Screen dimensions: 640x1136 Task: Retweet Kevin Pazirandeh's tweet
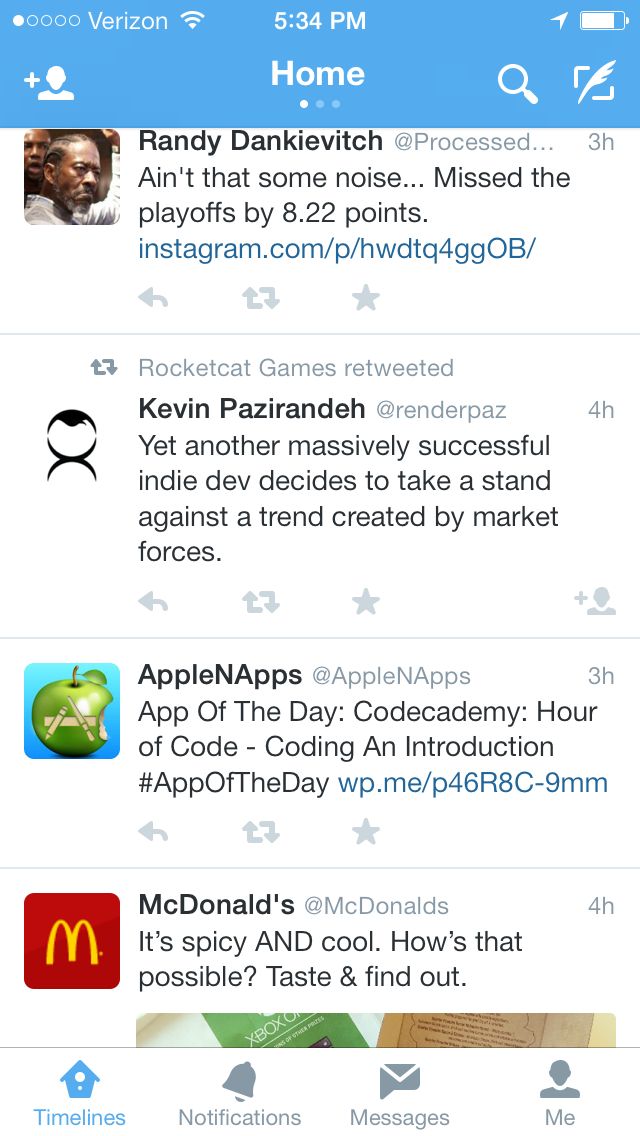click(260, 601)
